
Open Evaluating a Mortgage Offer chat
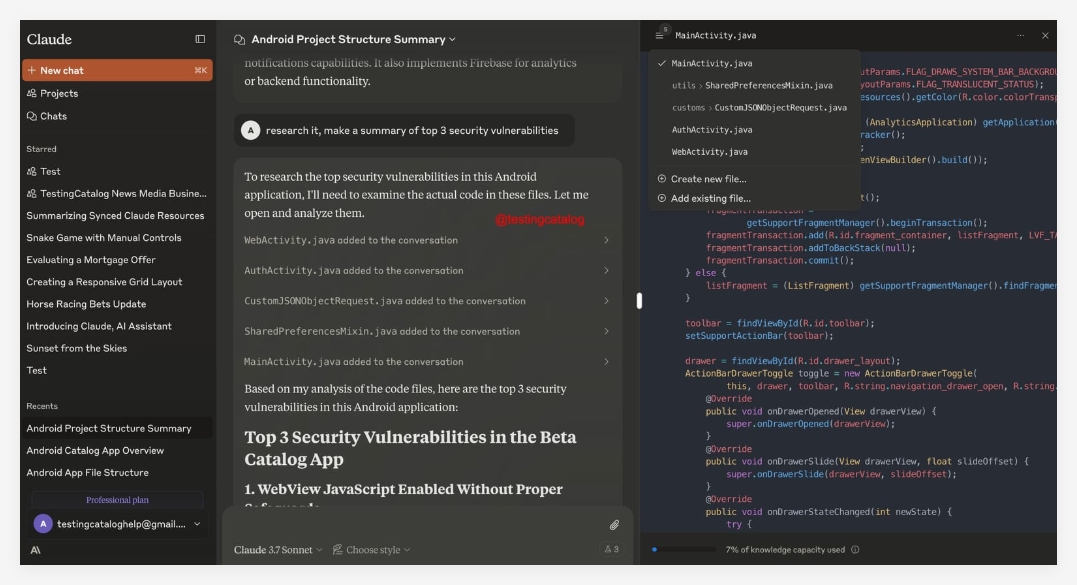point(91,260)
